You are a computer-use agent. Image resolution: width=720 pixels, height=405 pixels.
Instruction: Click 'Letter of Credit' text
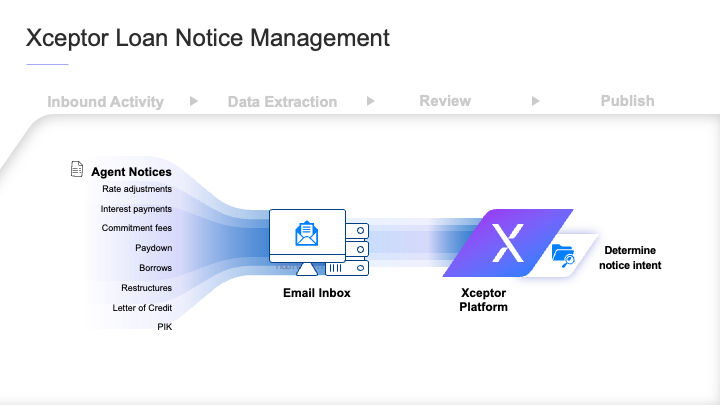click(x=142, y=308)
